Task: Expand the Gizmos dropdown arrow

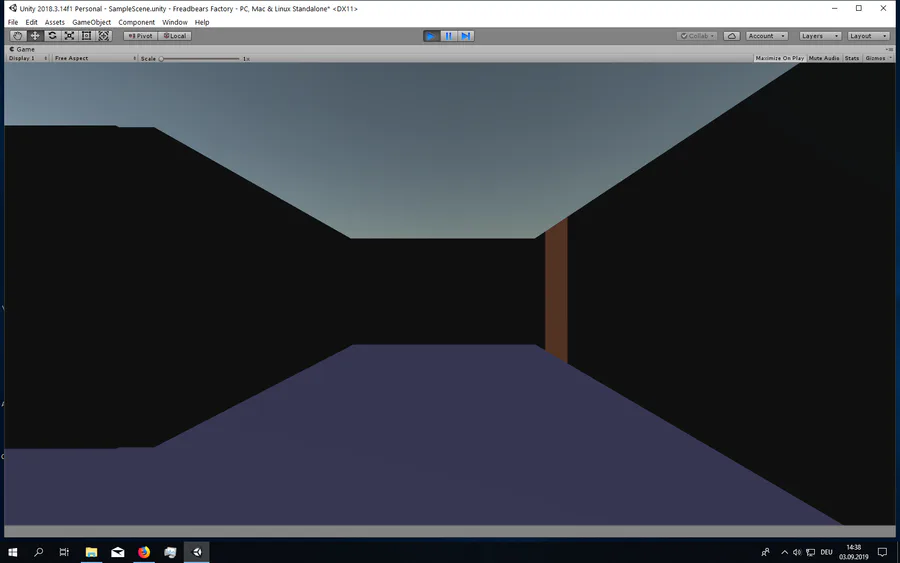Action: coord(891,58)
